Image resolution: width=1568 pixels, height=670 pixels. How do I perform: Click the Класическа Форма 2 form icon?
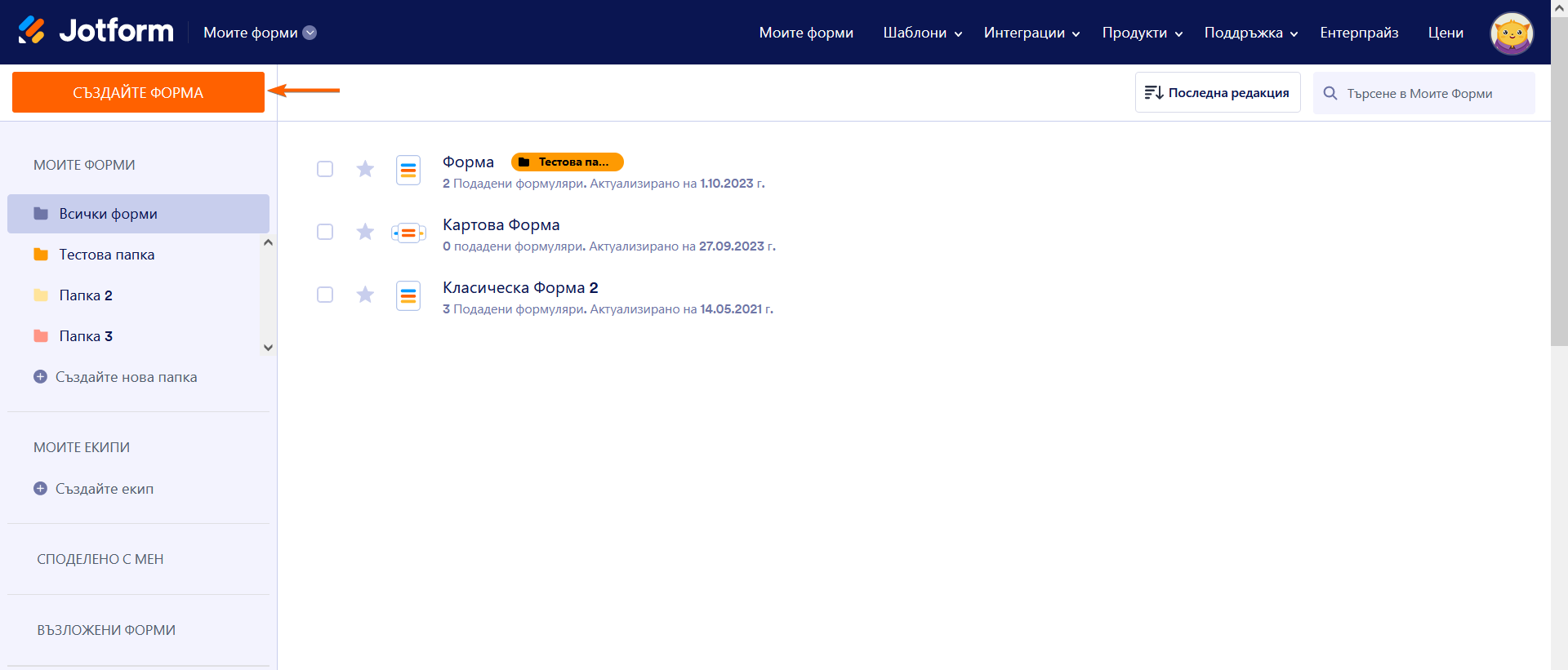click(408, 295)
